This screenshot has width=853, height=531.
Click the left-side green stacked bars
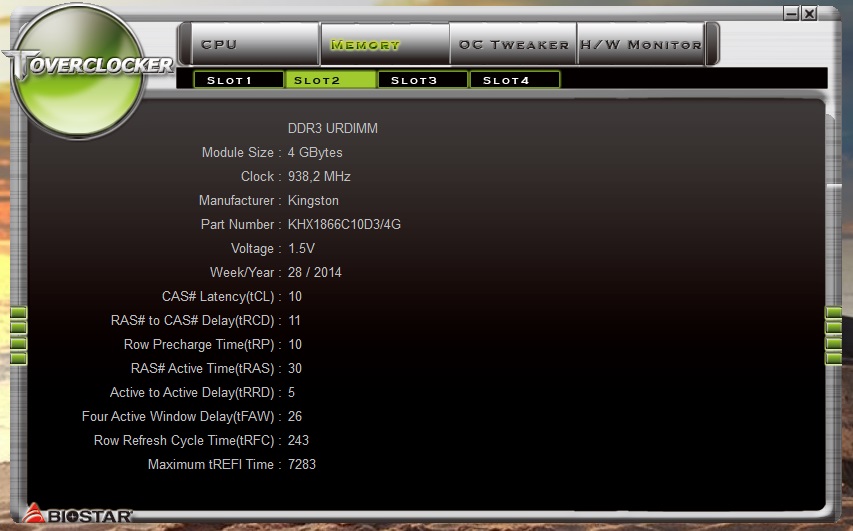point(18,335)
